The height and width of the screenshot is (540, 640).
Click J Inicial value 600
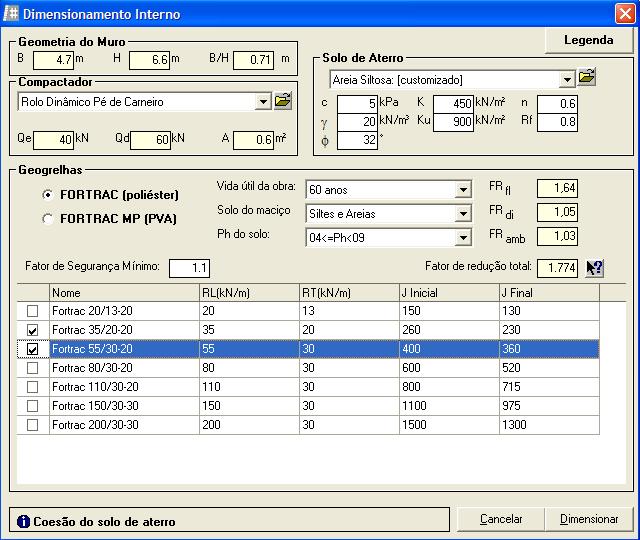(411, 368)
